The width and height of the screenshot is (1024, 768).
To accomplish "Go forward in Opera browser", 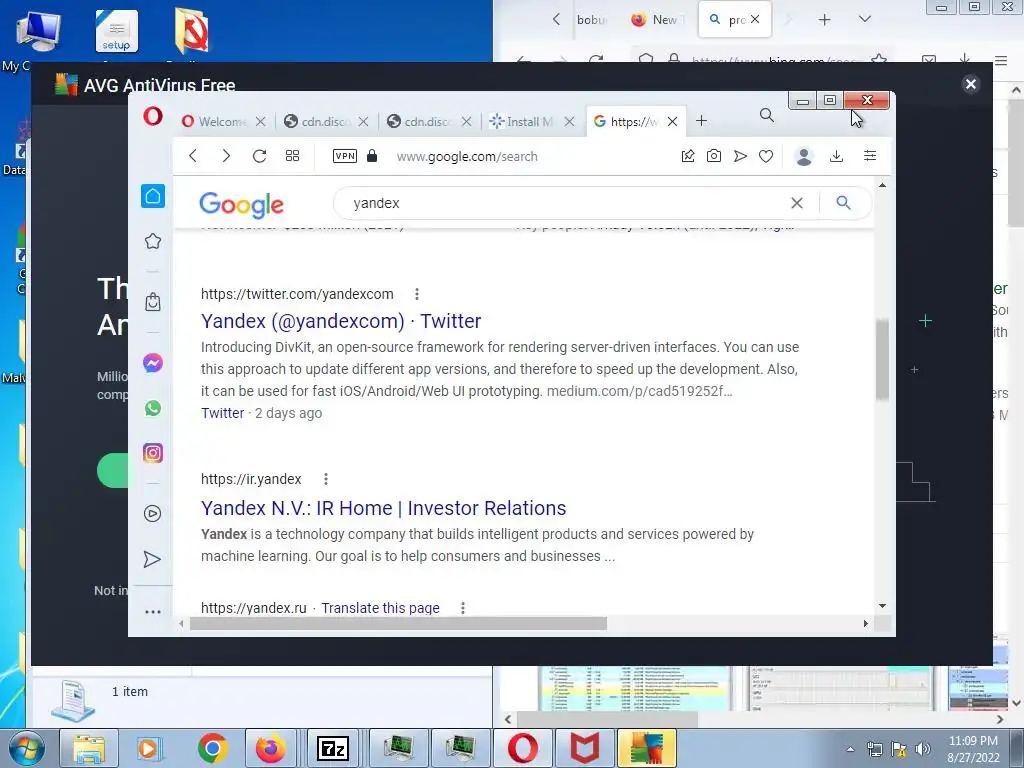I will [226, 156].
